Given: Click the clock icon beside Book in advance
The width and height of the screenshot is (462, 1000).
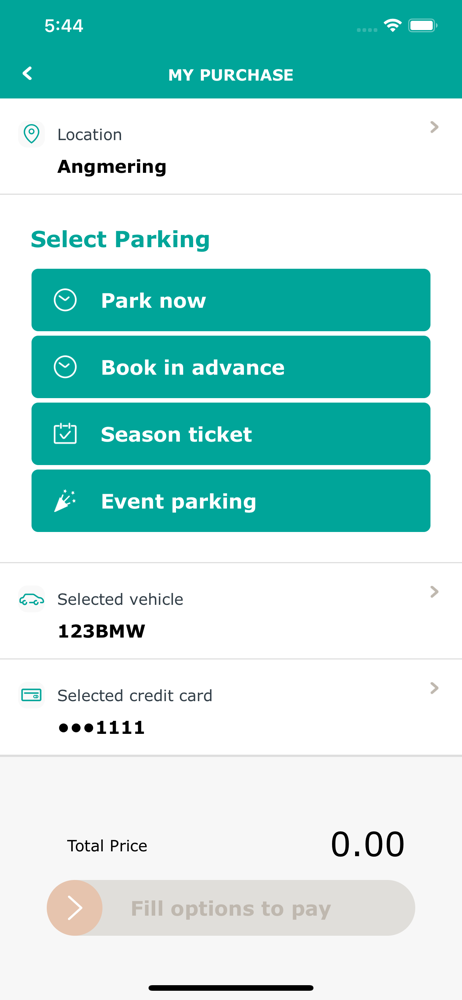Looking at the screenshot, I should click(65, 367).
